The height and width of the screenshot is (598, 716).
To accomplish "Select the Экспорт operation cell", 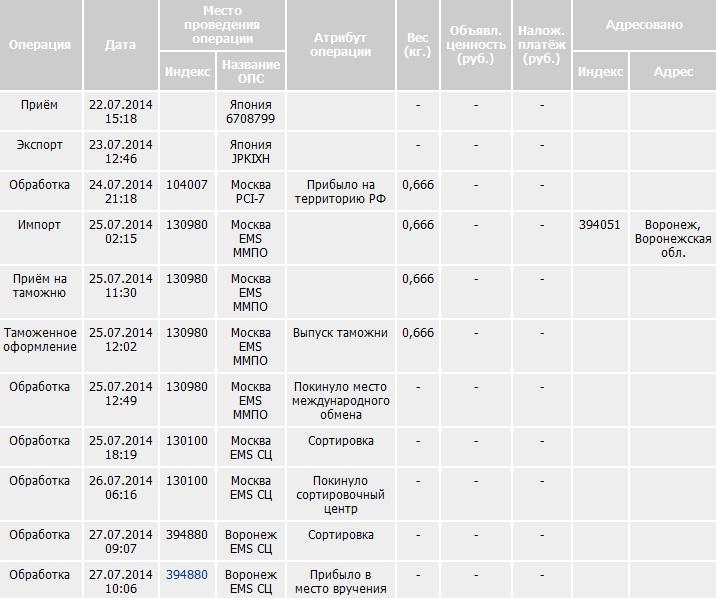I will click(x=41, y=152).
